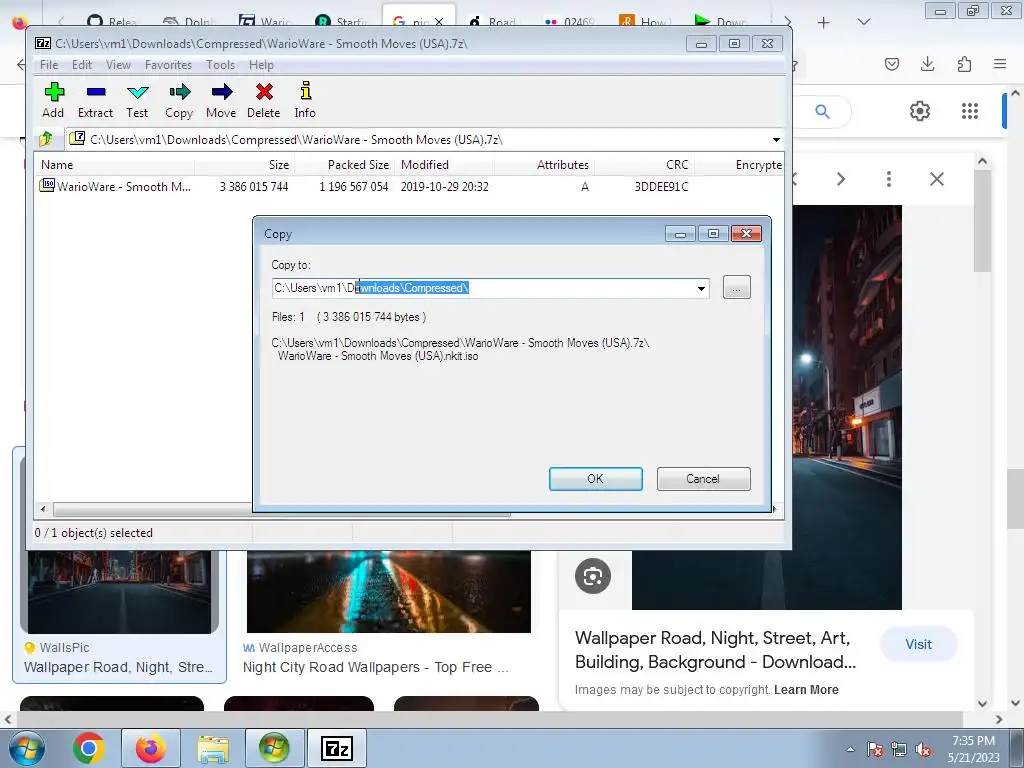Viewport: 1024px width, 768px height.
Task: Open the 7-Zip taskbar button
Action: [336, 748]
